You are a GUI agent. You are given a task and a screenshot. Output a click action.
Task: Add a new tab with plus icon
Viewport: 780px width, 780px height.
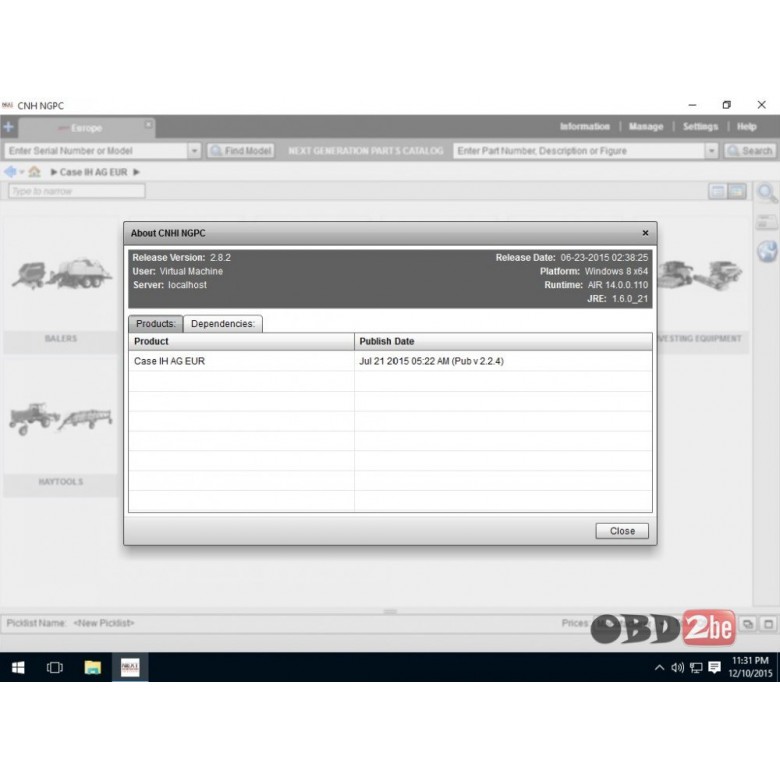pyautogui.click(x=8, y=127)
